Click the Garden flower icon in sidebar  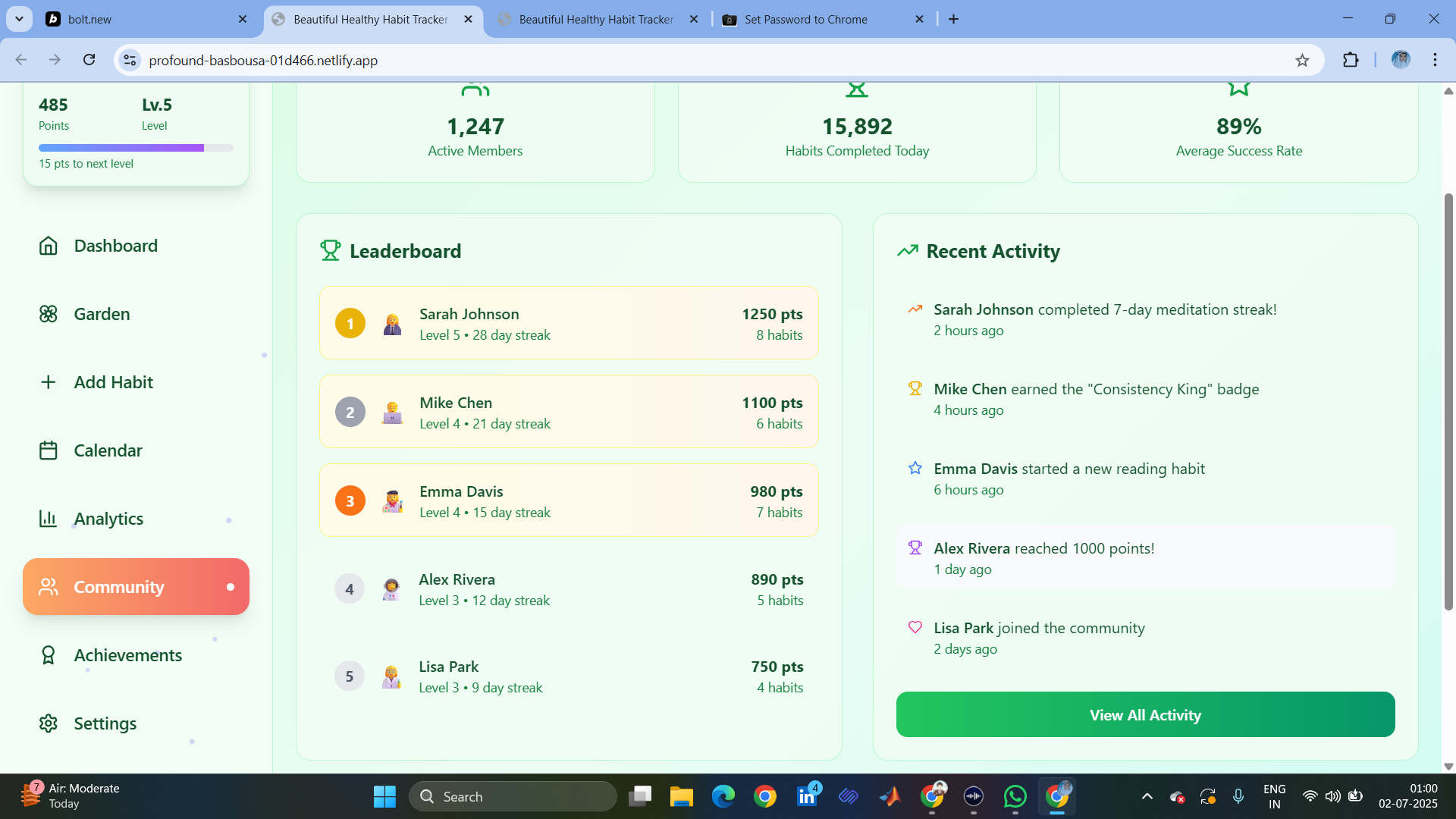point(48,314)
